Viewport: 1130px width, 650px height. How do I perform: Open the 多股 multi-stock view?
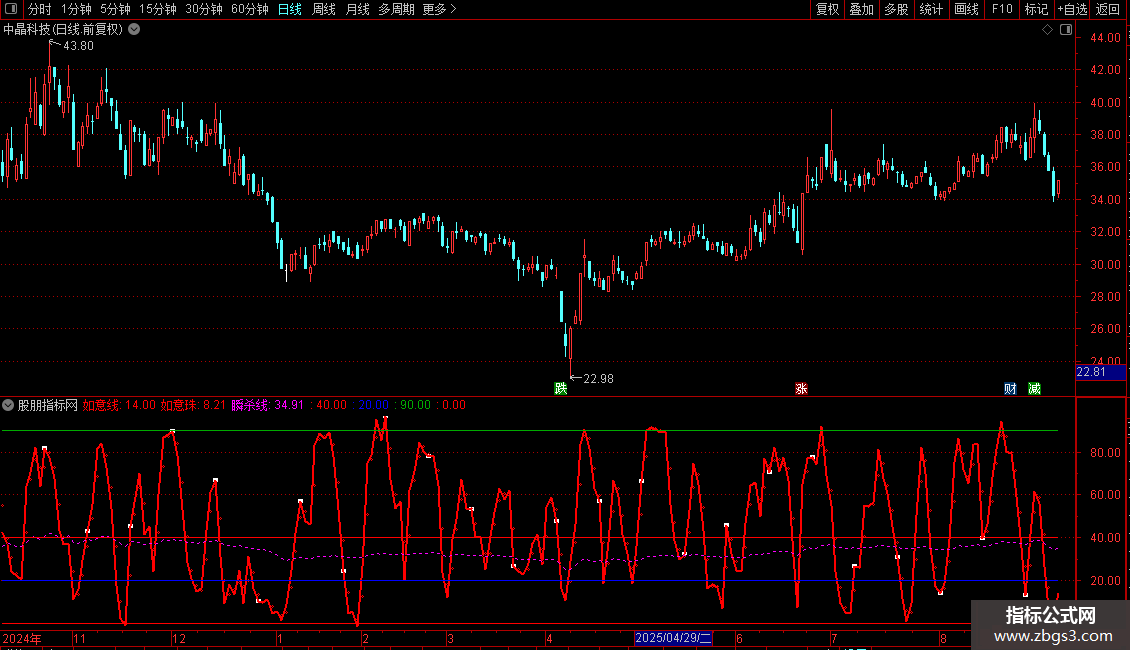pos(897,9)
